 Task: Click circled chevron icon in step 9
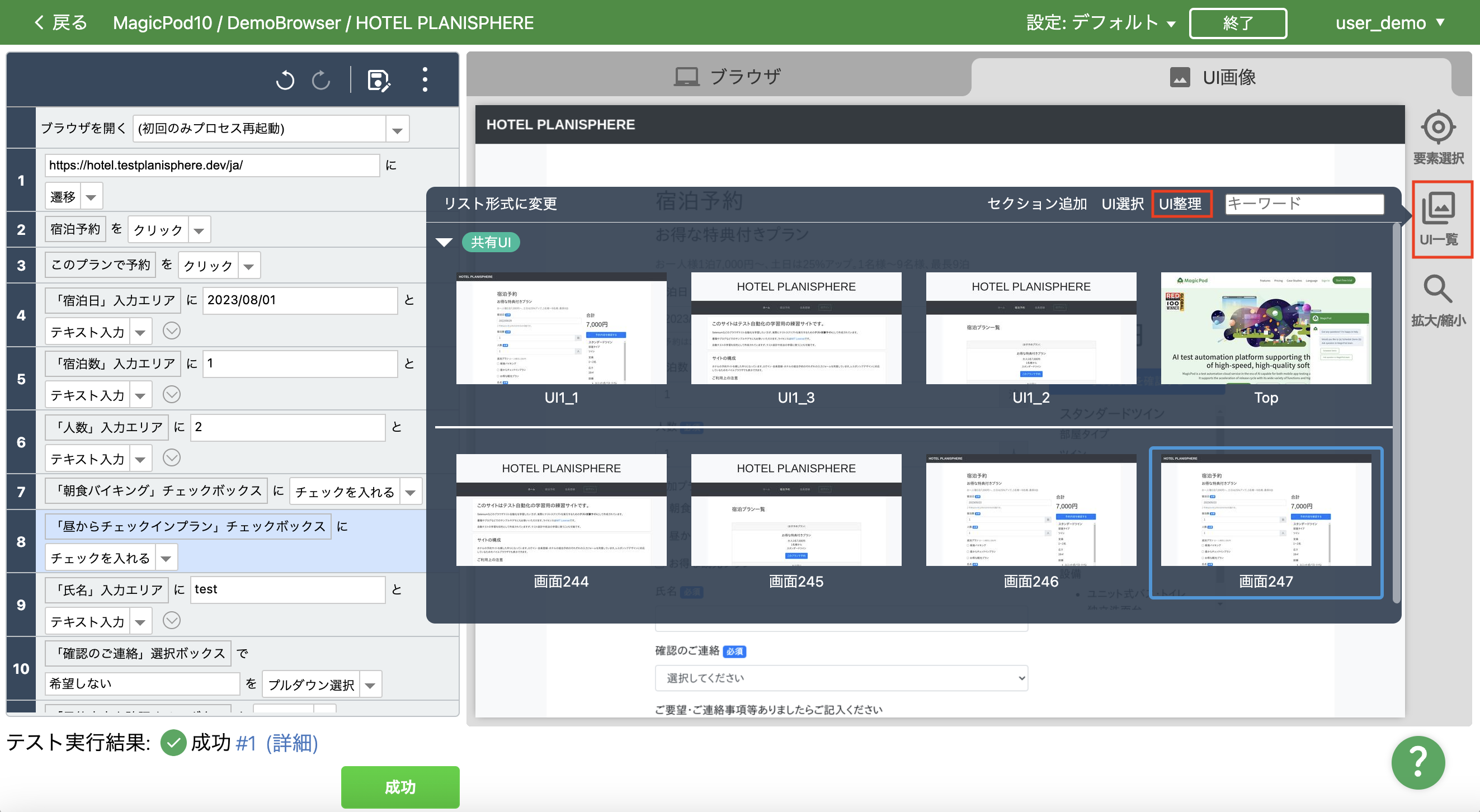pyautogui.click(x=172, y=620)
